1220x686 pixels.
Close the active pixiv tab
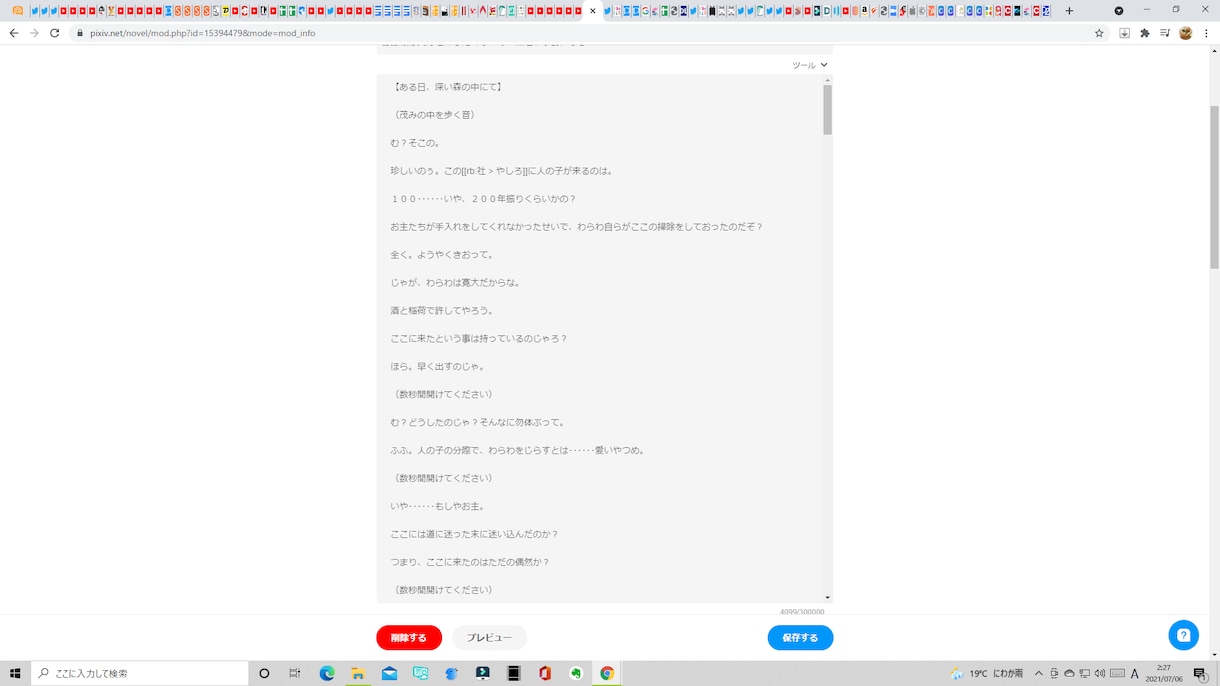coord(593,11)
